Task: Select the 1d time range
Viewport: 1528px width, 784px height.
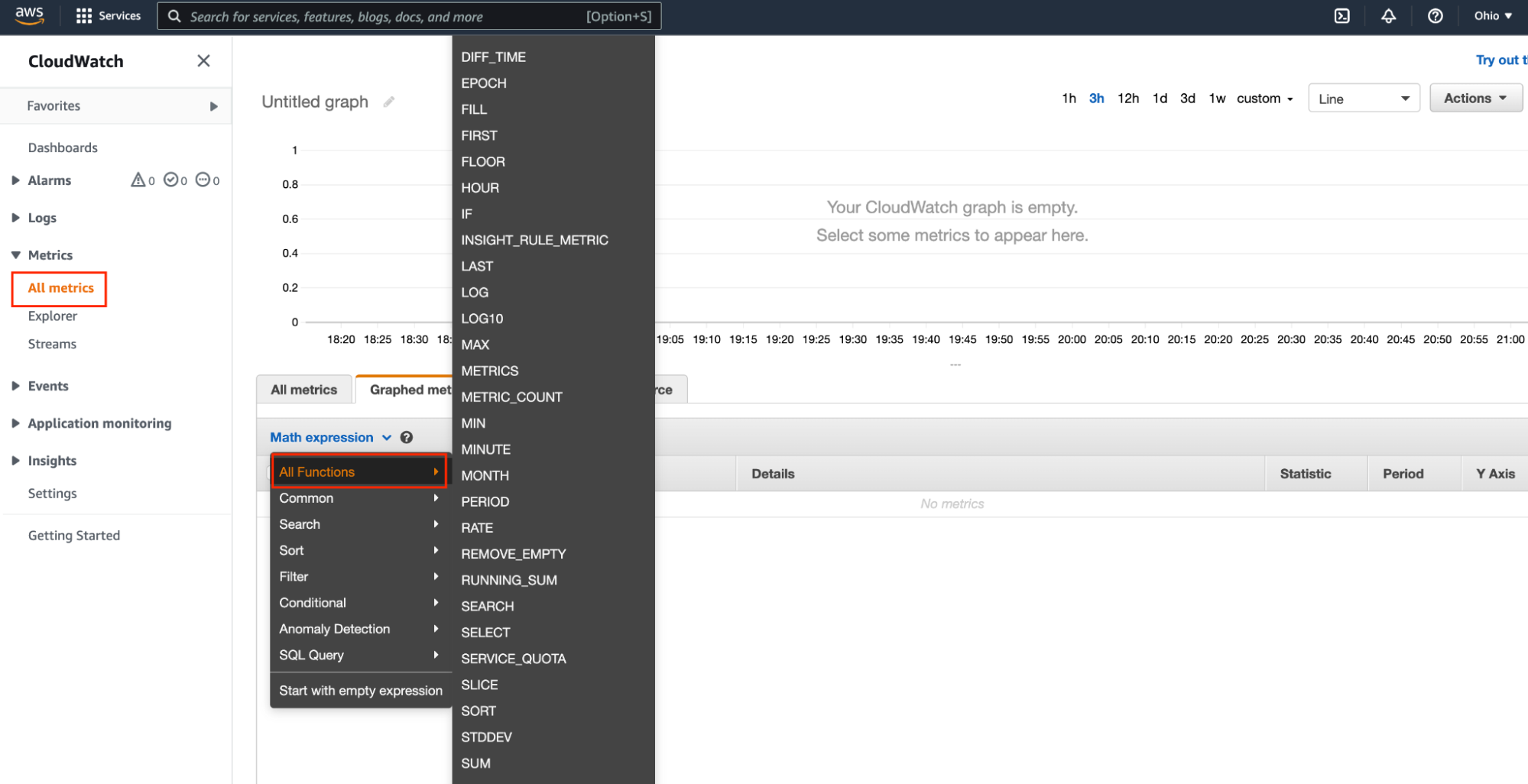Action: point(1160,98)
